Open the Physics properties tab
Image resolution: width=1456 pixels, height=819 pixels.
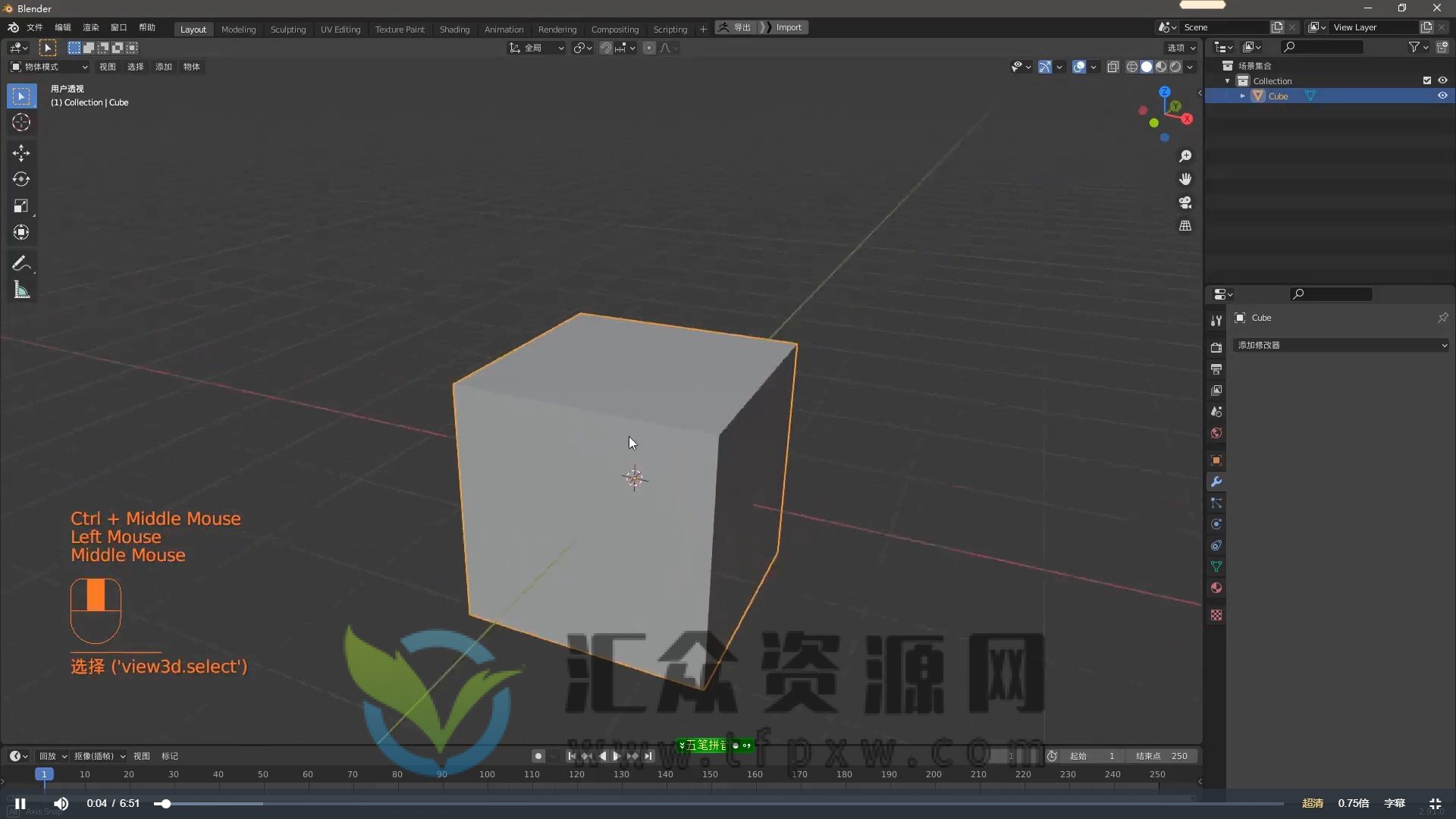[x=1216, y=525]
